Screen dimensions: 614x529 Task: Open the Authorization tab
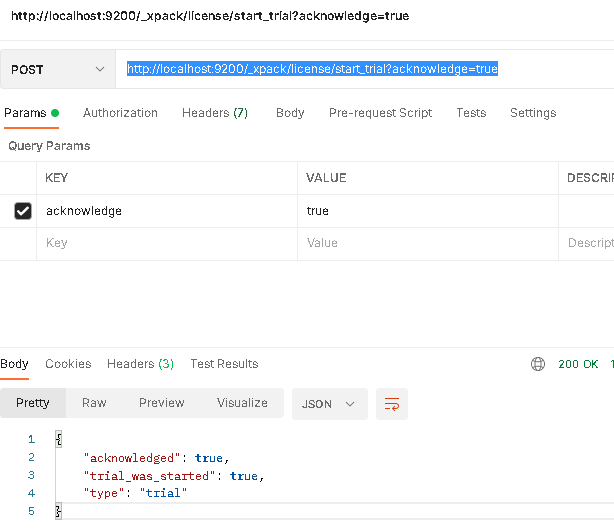(x=120, y=113)
